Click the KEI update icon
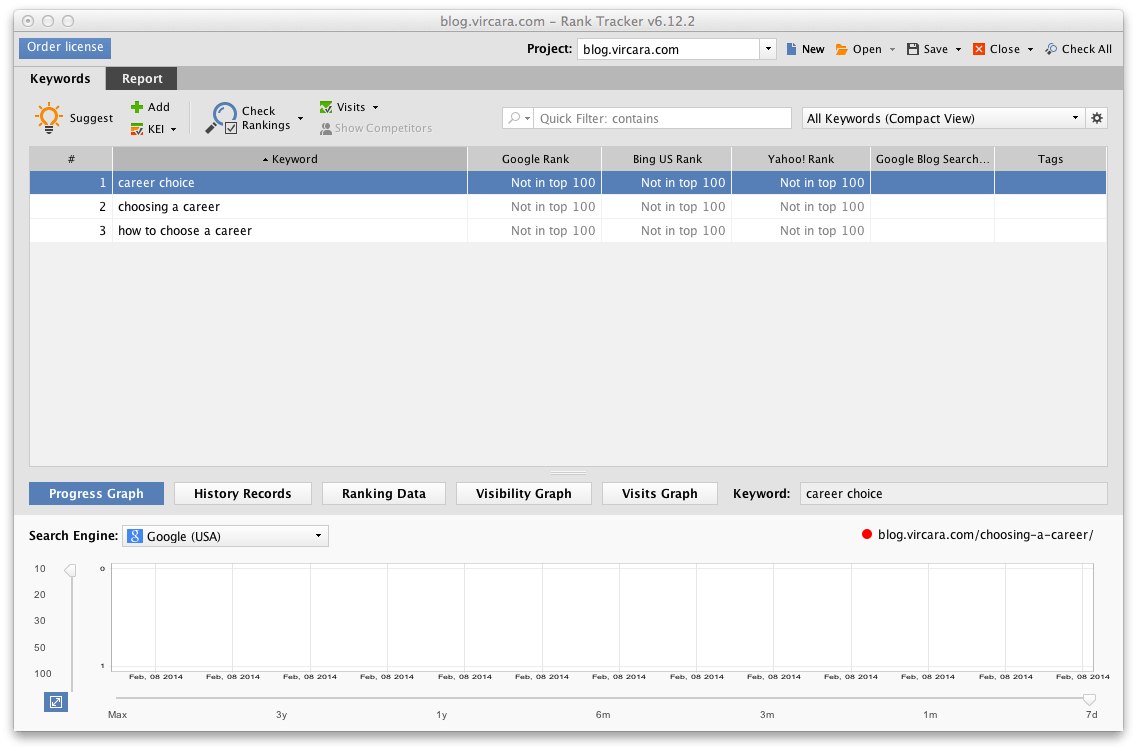 136,129
